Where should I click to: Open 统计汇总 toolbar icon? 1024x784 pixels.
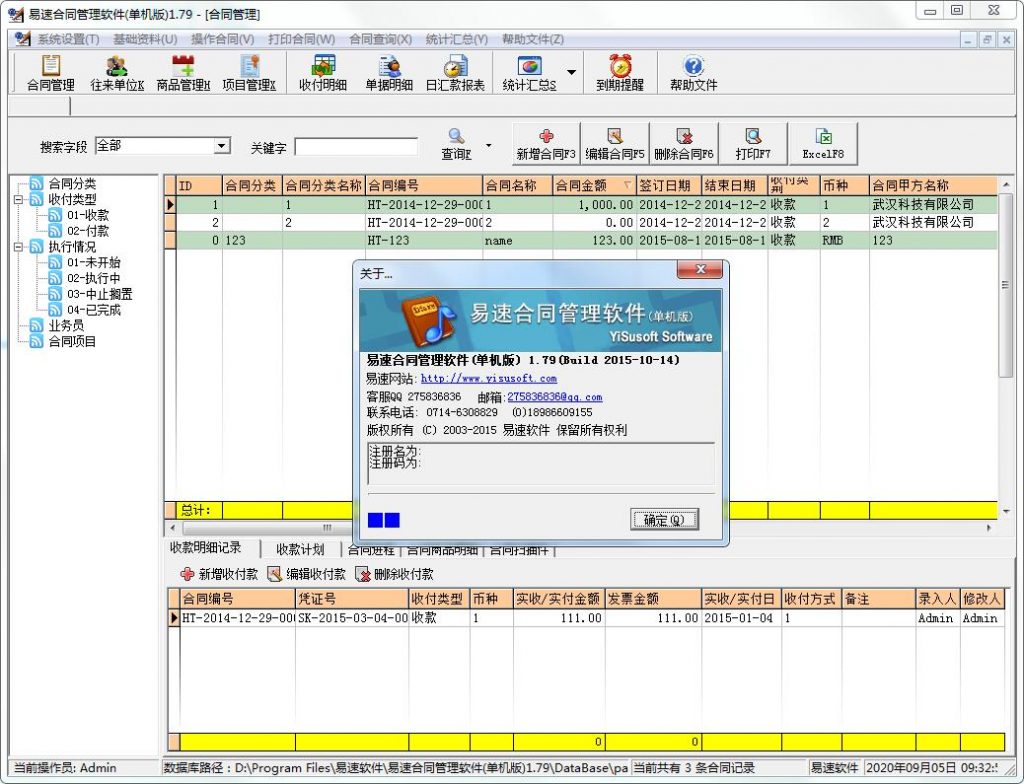click(530, 73)
